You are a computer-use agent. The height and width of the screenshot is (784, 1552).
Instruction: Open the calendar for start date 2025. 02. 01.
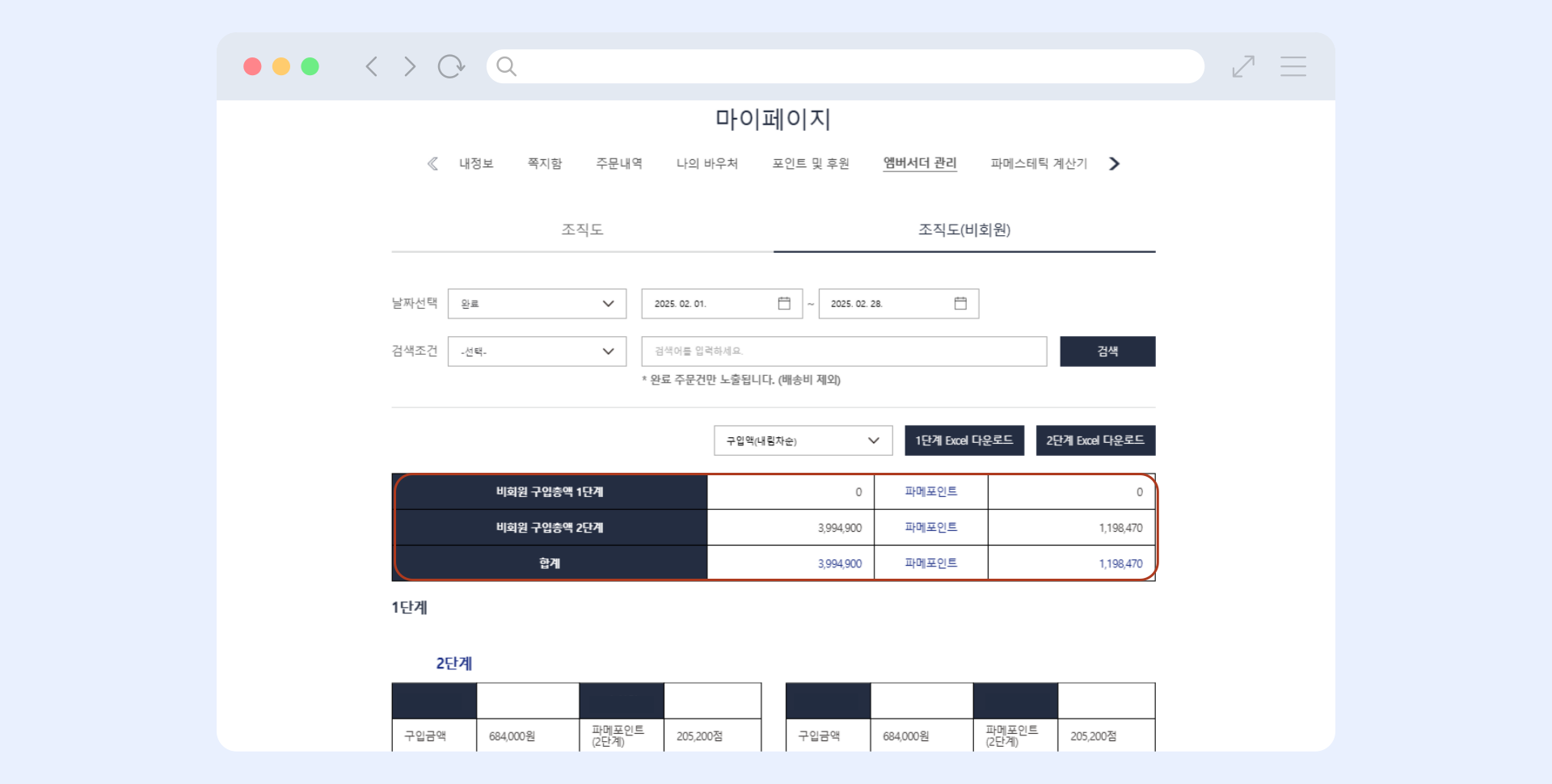point(784,303)
